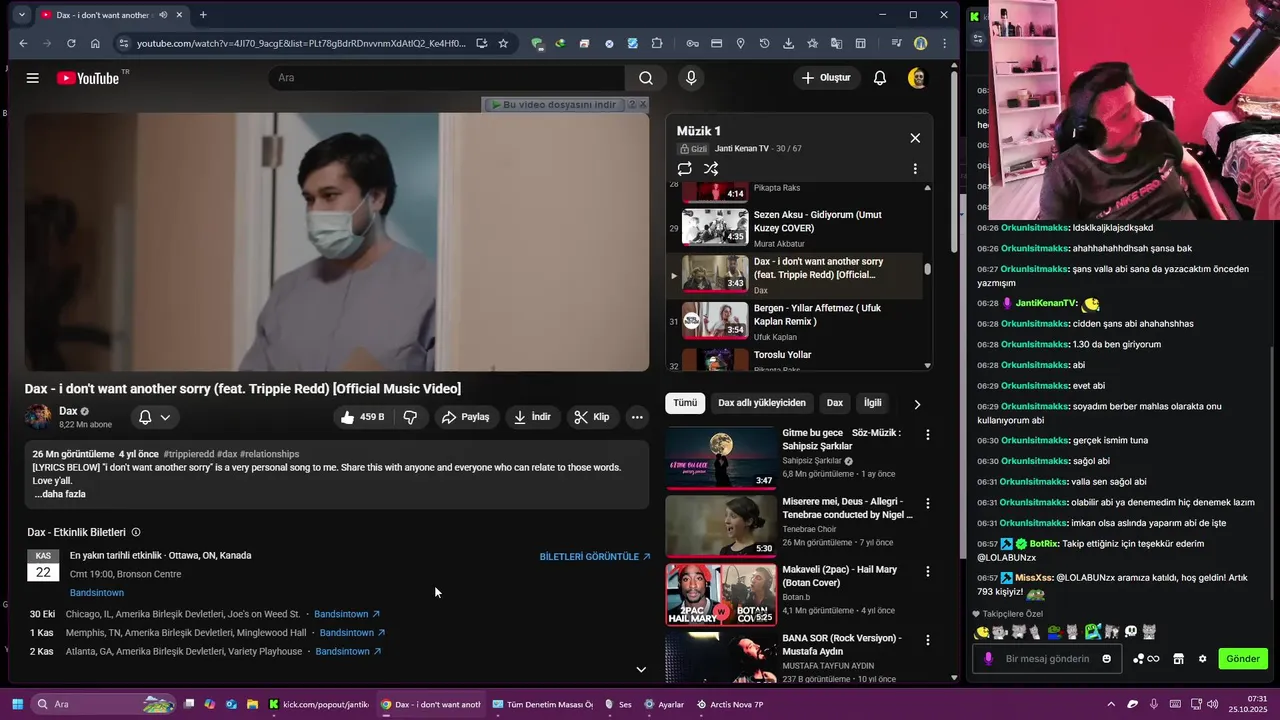
Task: Open the Windows Start menu
Action: [17, 704]
